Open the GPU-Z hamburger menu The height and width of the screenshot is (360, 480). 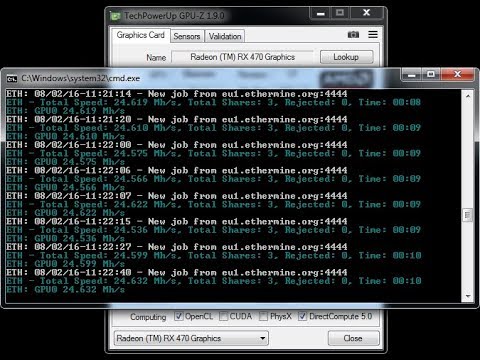click(x=373, y=34)
